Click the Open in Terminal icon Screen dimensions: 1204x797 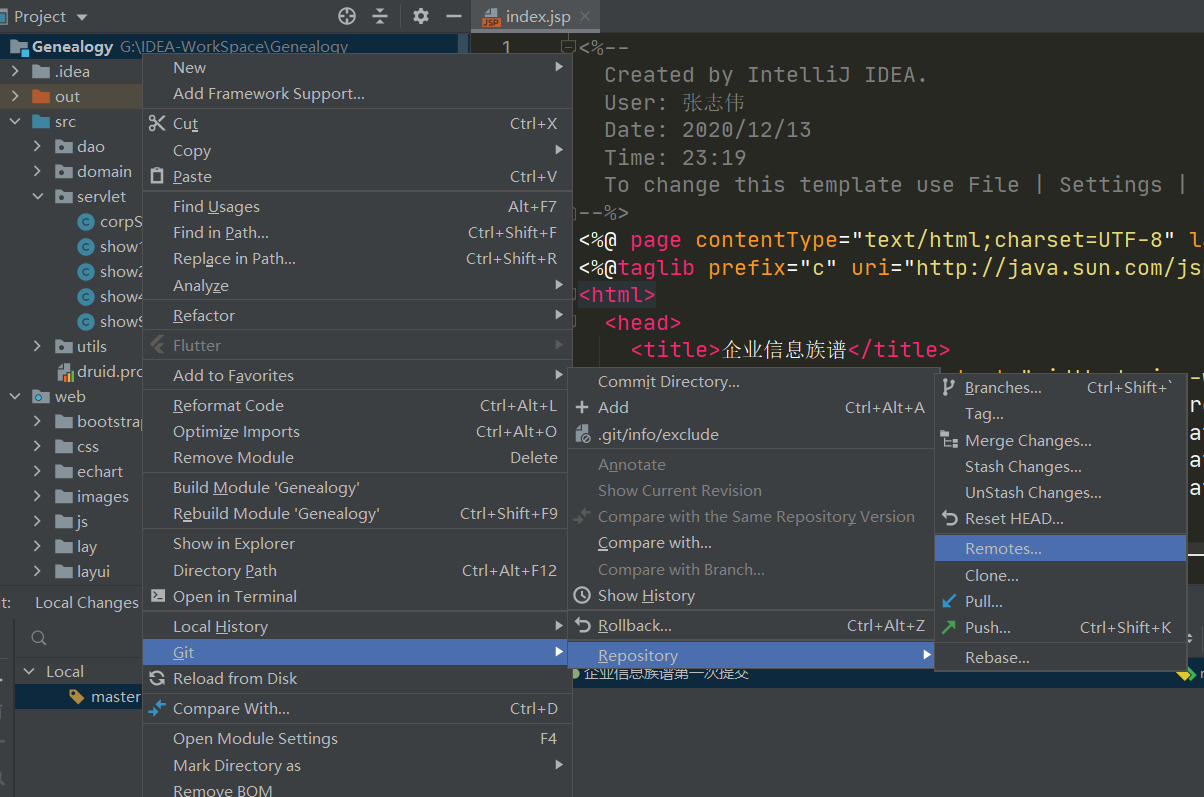[x=157, y=596]
